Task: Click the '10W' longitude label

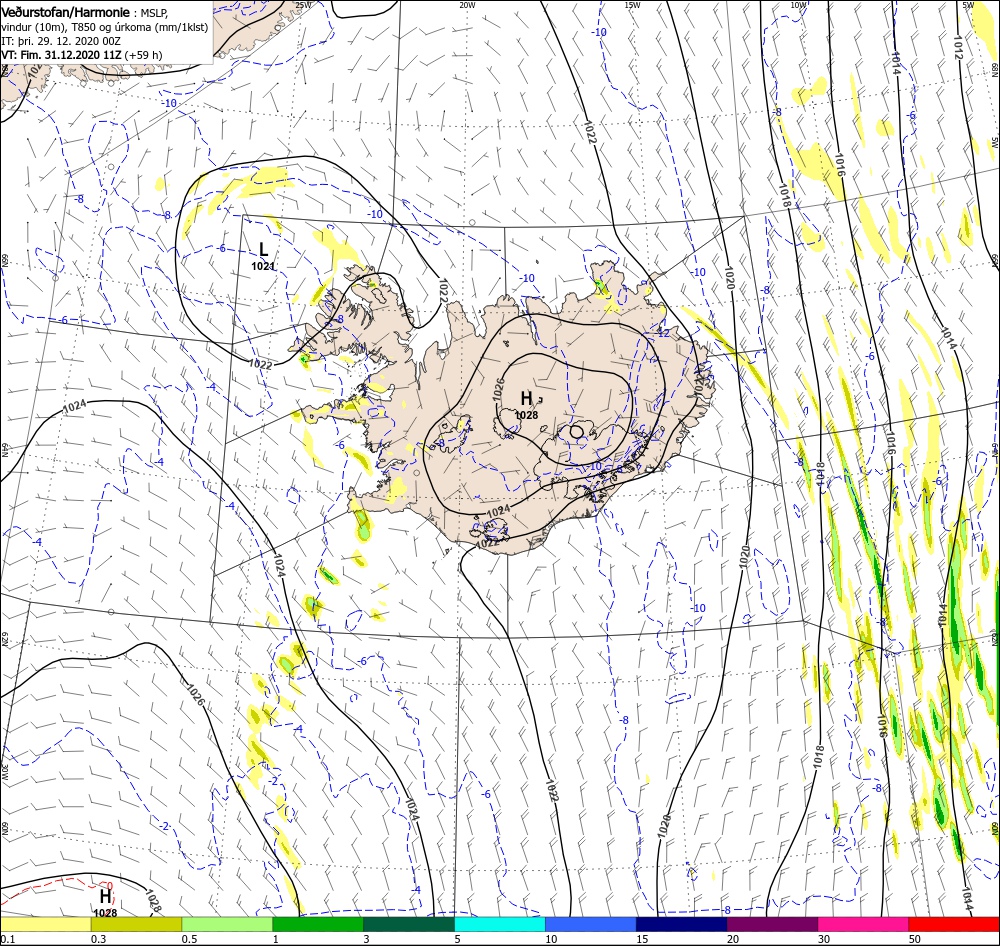Action: point(798,5)
